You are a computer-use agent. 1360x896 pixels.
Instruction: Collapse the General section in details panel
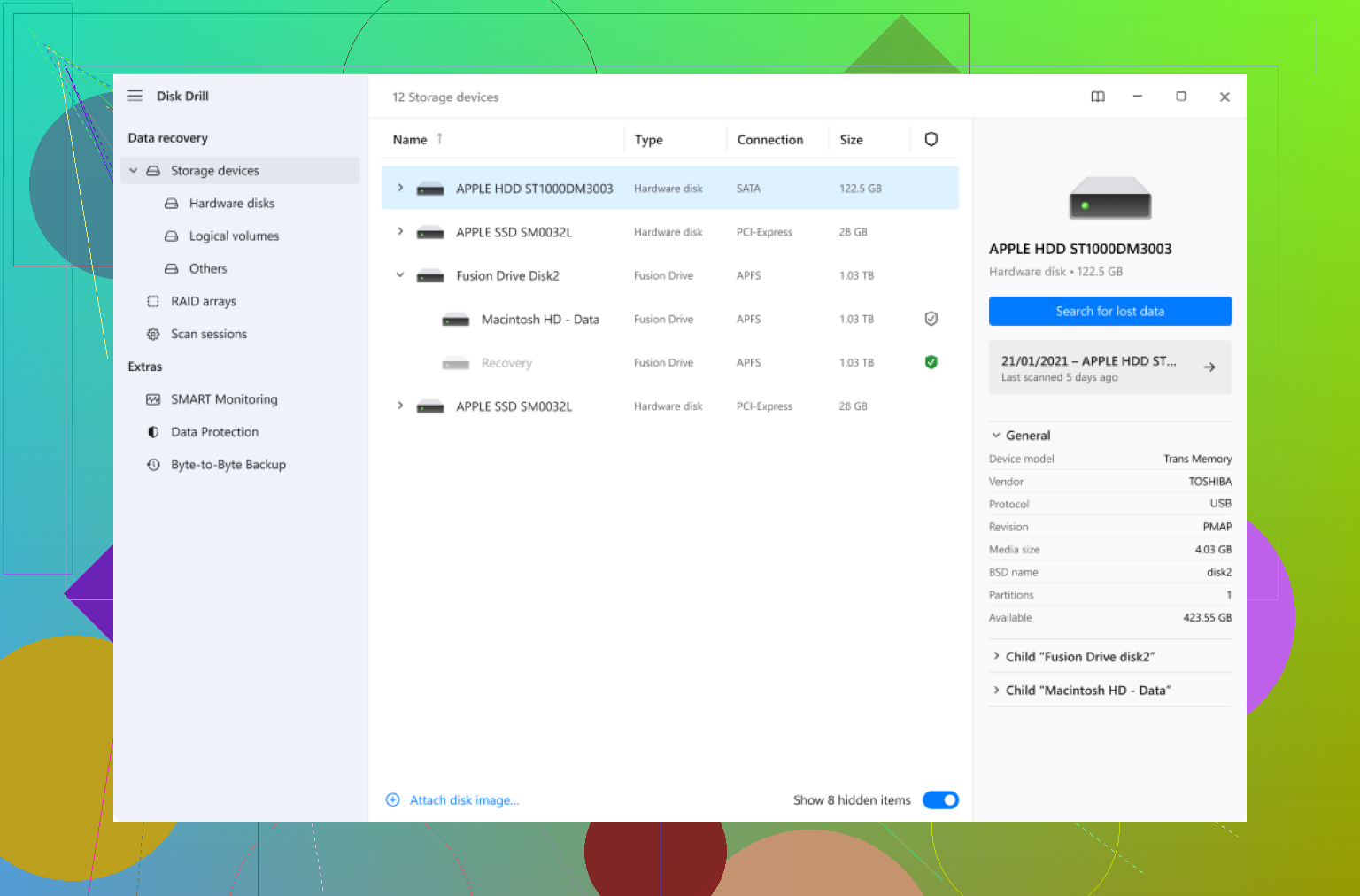coord(996,436)
